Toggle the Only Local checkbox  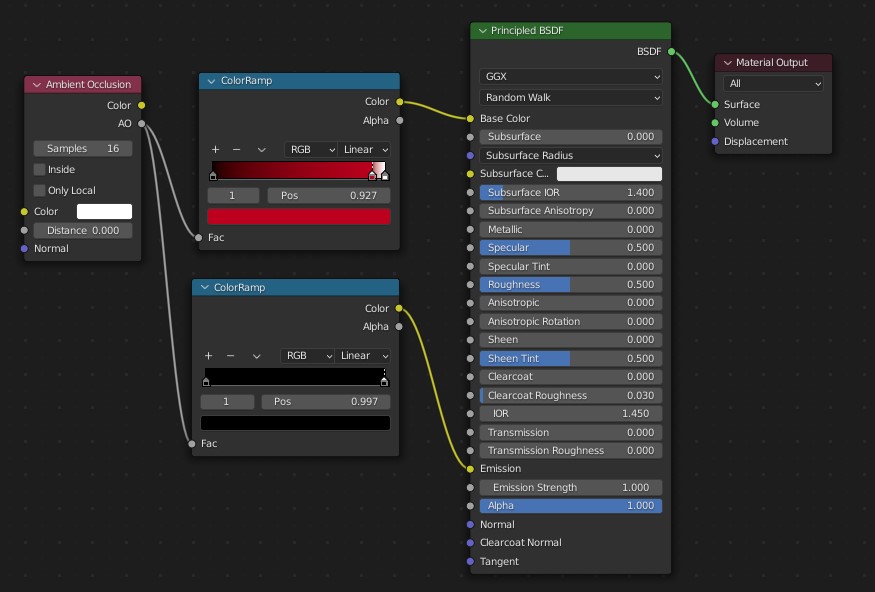[40, 191]
